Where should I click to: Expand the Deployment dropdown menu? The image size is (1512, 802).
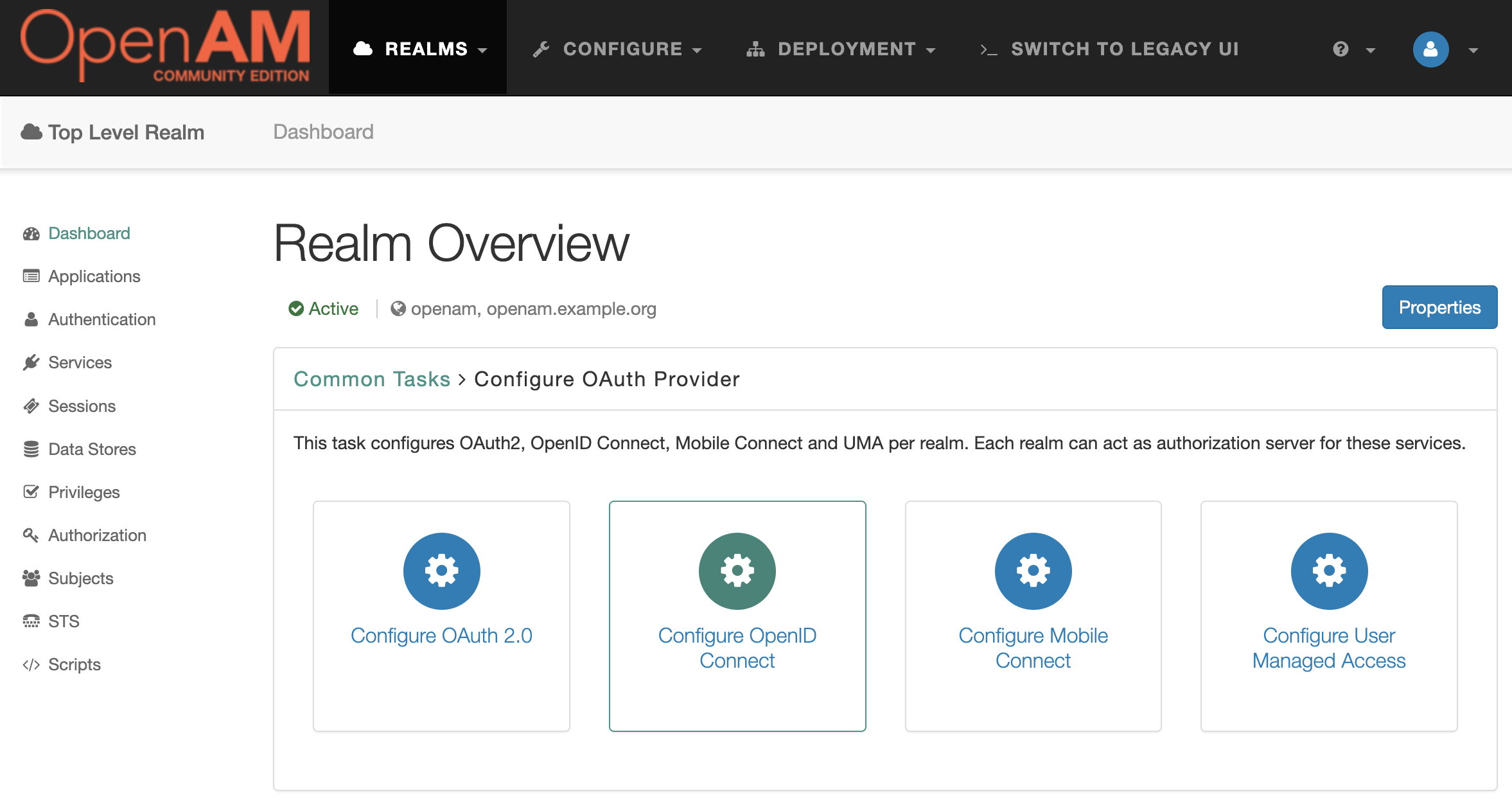841,49
